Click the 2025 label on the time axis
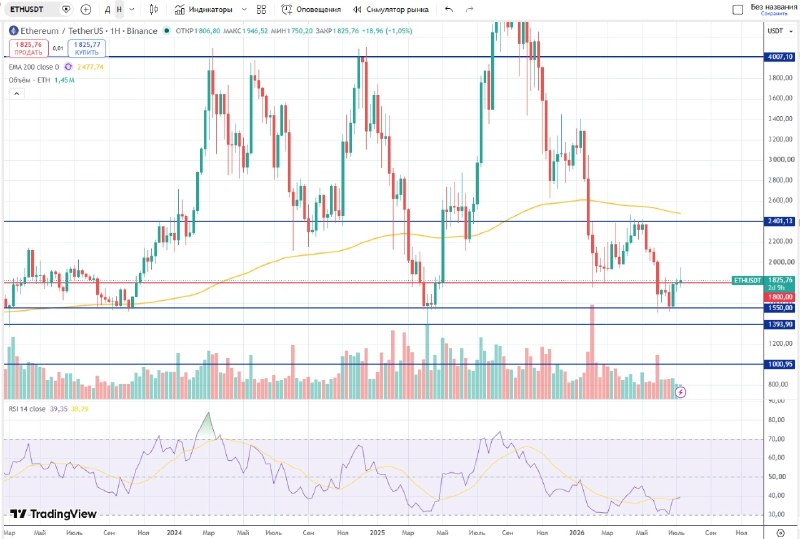The image size is (800, 539). pyautogui.click(x=377, y=532)
